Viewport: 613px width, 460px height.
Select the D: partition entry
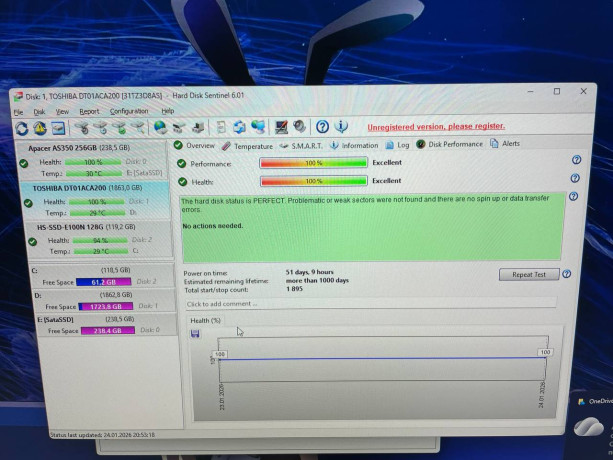[104, 301]
